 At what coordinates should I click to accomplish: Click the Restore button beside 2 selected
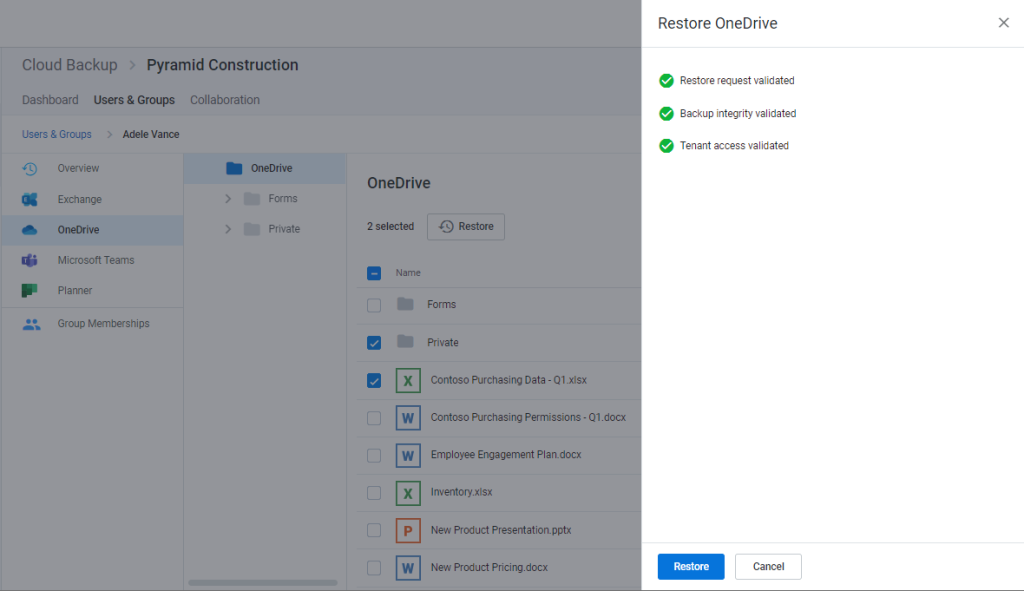point(466,227)
